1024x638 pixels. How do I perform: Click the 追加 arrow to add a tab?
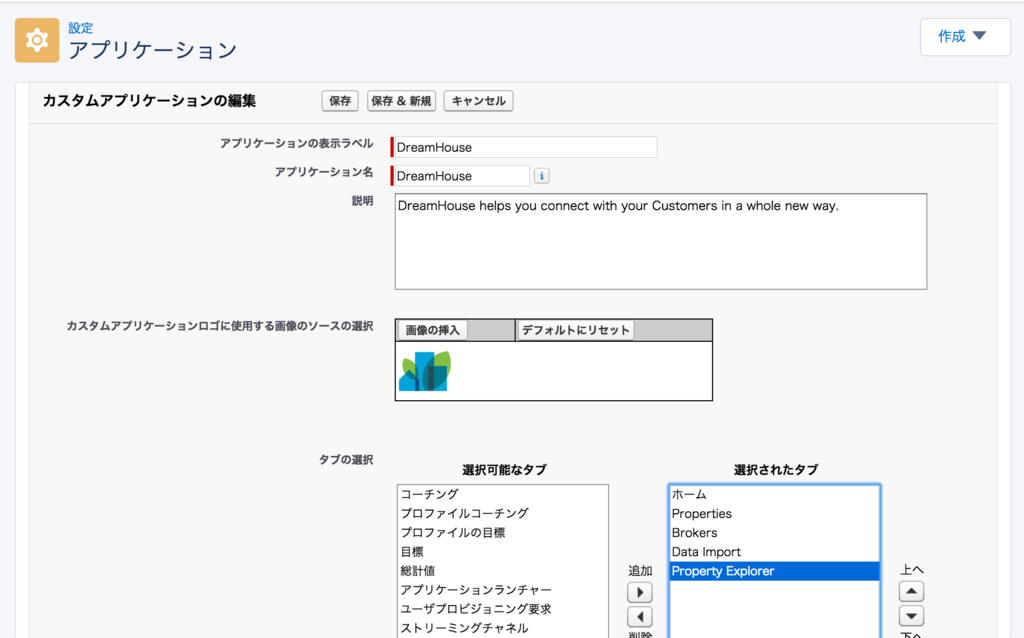pyautogui.click(x=640, y=590)
